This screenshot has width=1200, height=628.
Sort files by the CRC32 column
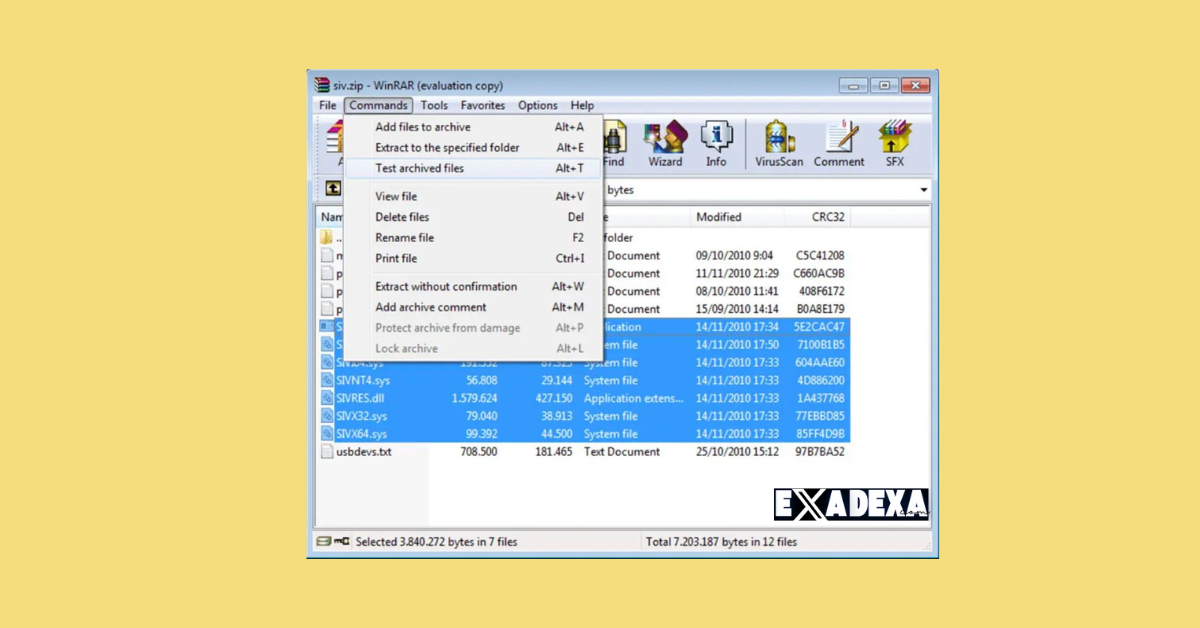click(x=820, y=217)
